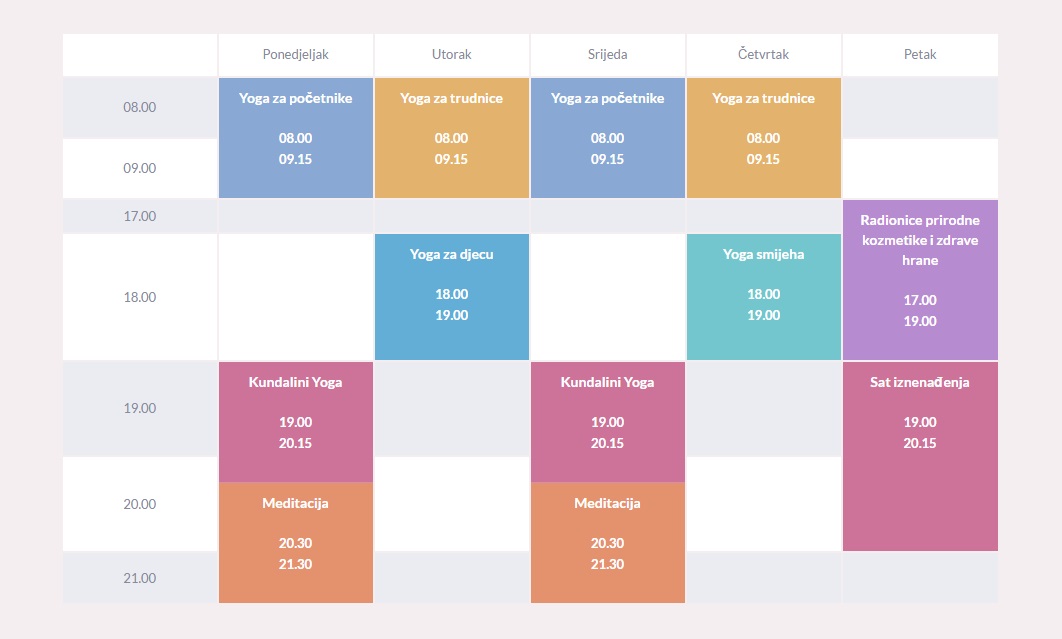Click the Četvrtak column header

(x=763, y=55)
